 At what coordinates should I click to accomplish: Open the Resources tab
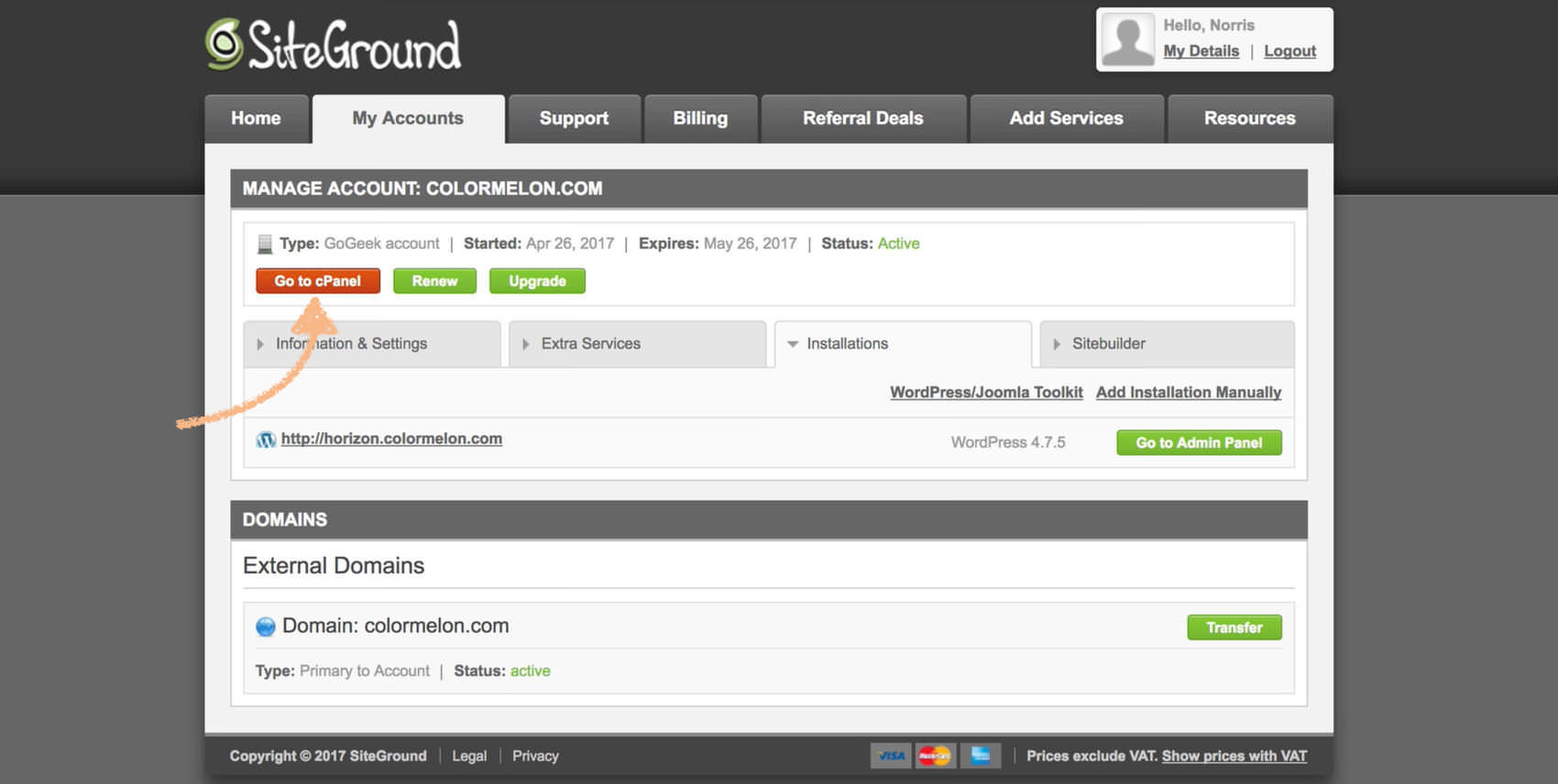(1250, 119)
